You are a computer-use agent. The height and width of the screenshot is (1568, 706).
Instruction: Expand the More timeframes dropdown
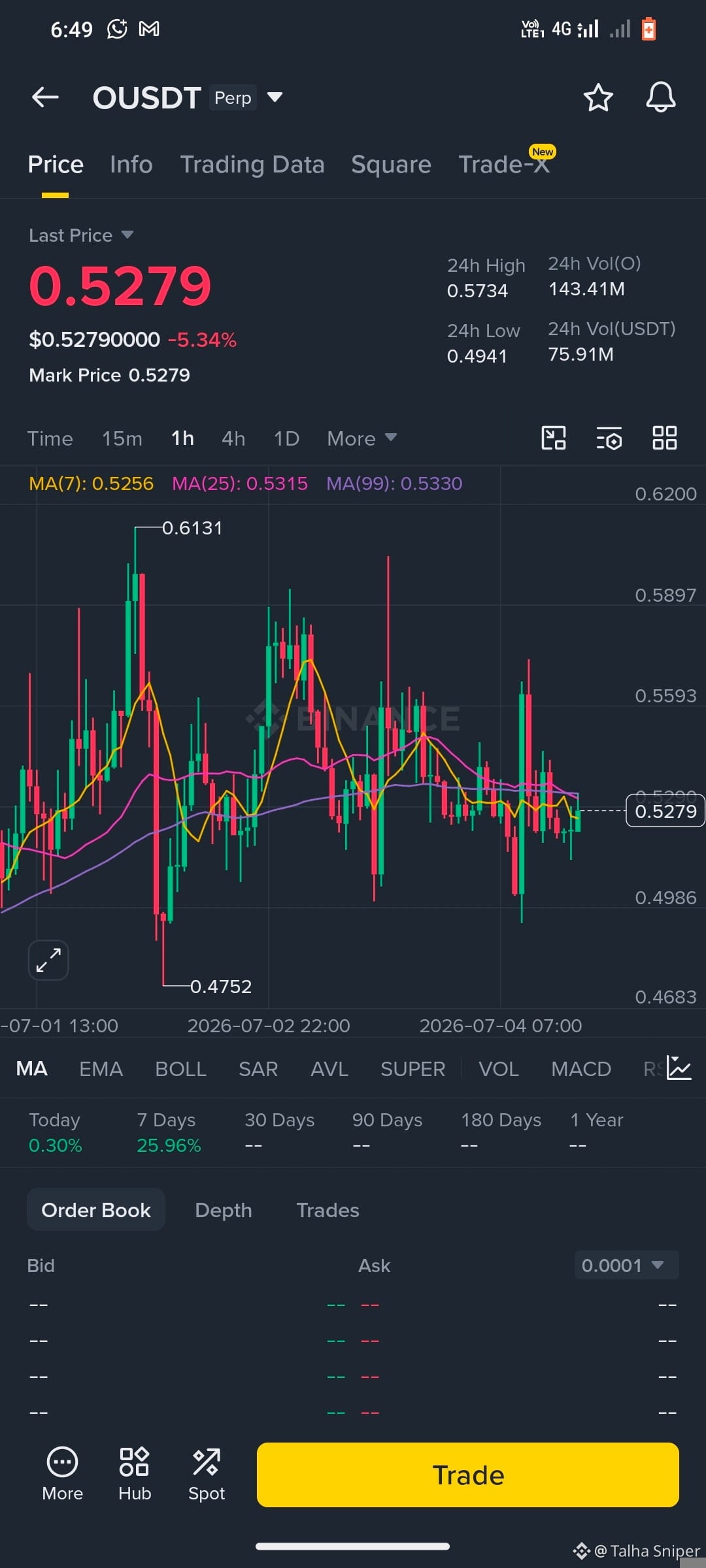(x=361, y=438)
